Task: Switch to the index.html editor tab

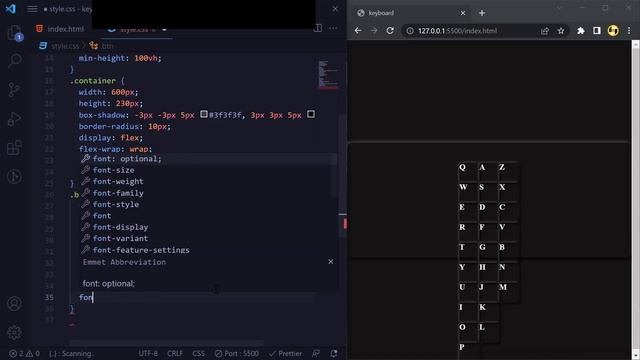Action: point(60,29)
